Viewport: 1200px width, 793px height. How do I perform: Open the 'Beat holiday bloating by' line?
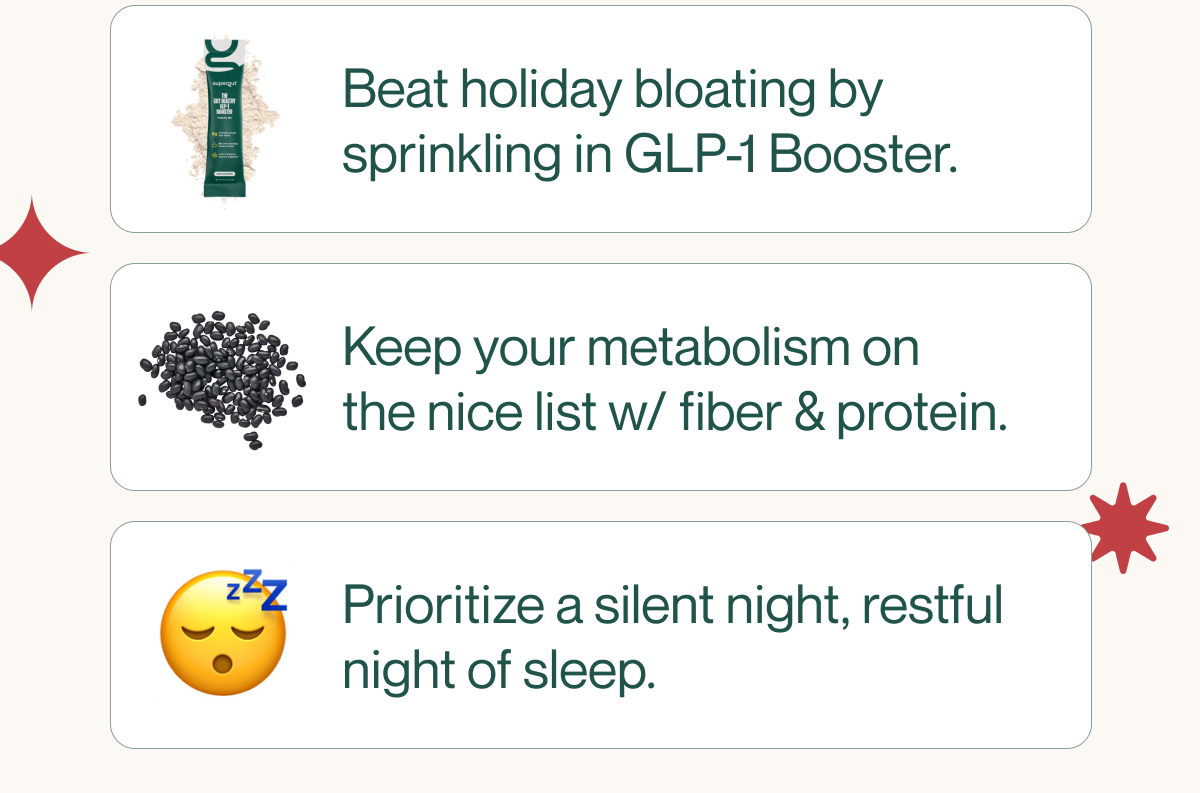click(613, 92)
